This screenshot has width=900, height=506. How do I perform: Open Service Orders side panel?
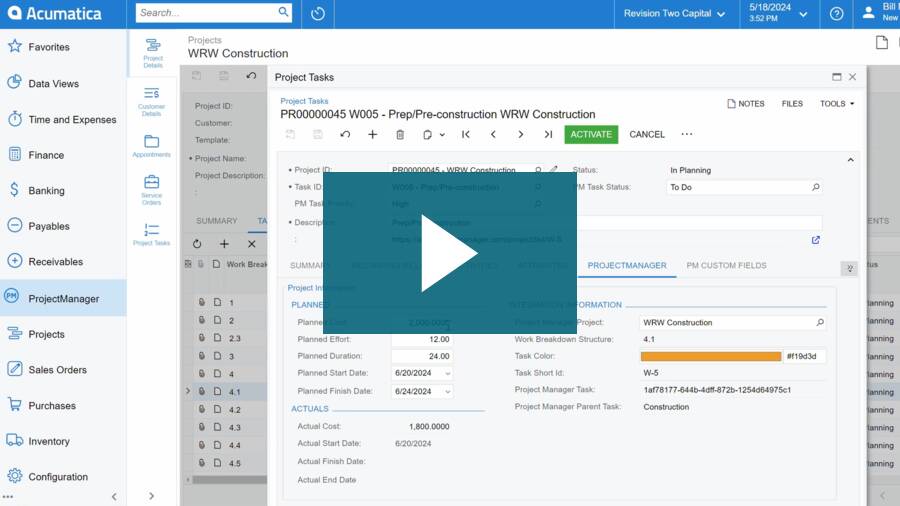coord(152,190)
